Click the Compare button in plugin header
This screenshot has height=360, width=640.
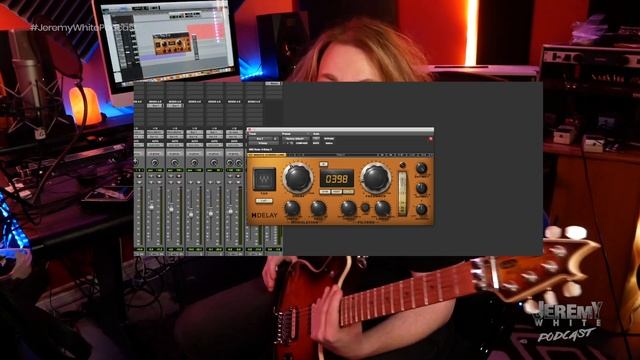(302, 143)
